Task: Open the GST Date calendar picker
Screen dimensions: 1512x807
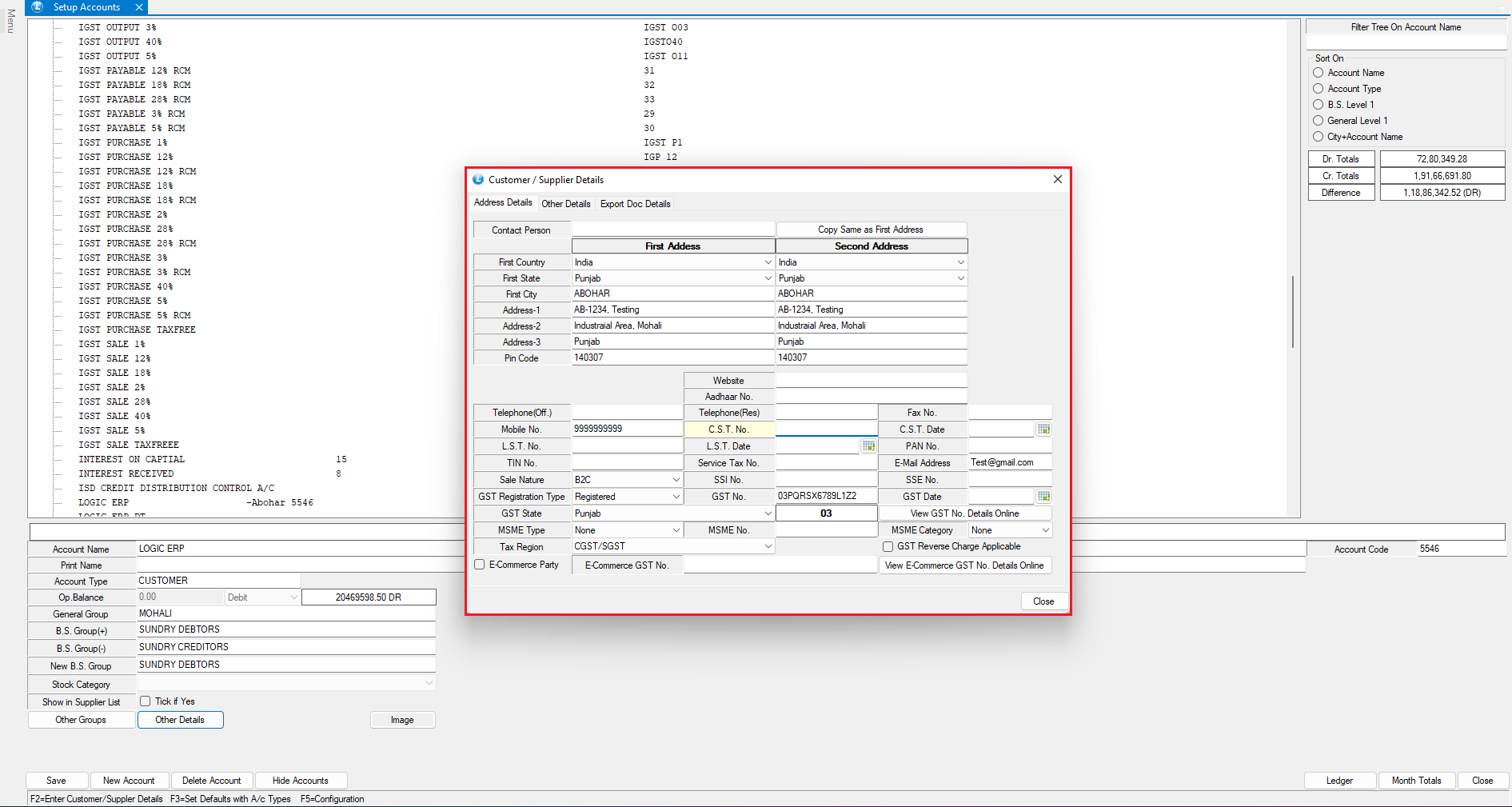Action: pyautogui.click(x=1043, y=497)
